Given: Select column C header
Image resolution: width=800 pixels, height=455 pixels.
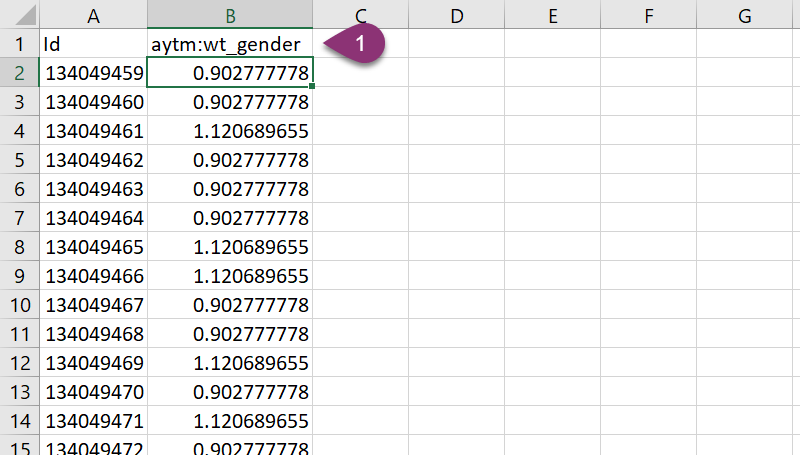Looking at the screenshot, I should (x=361, y=15).
